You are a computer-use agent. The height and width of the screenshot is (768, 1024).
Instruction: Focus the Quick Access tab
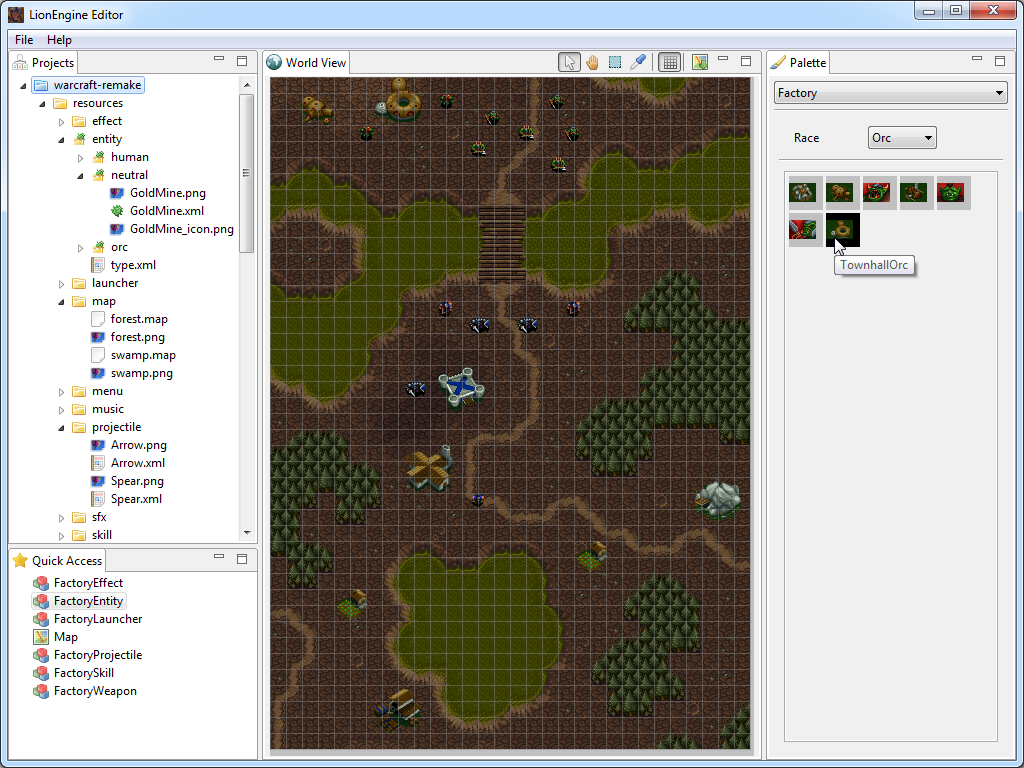(57, 560)
